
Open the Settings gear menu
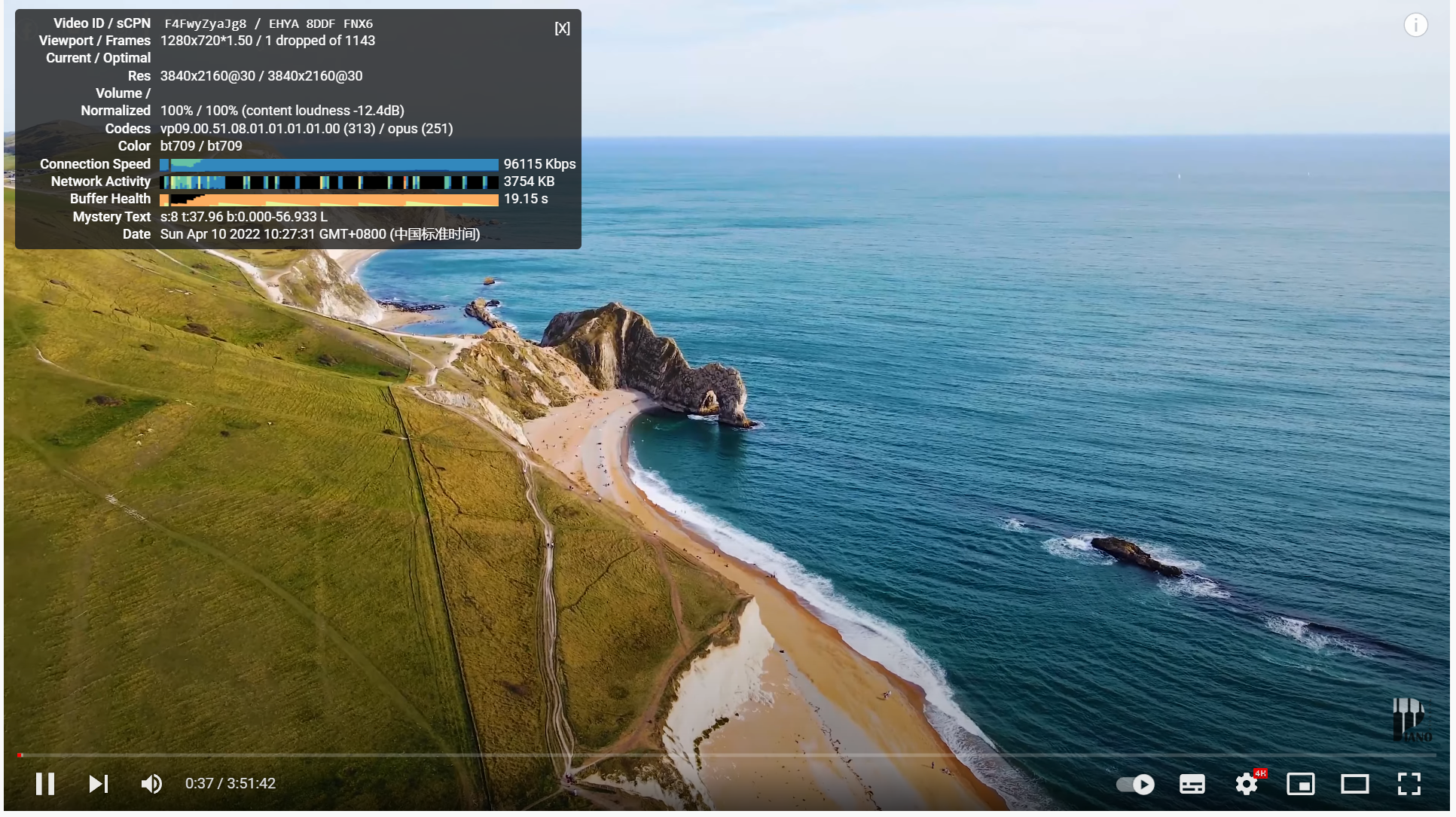coord(1247,783)
